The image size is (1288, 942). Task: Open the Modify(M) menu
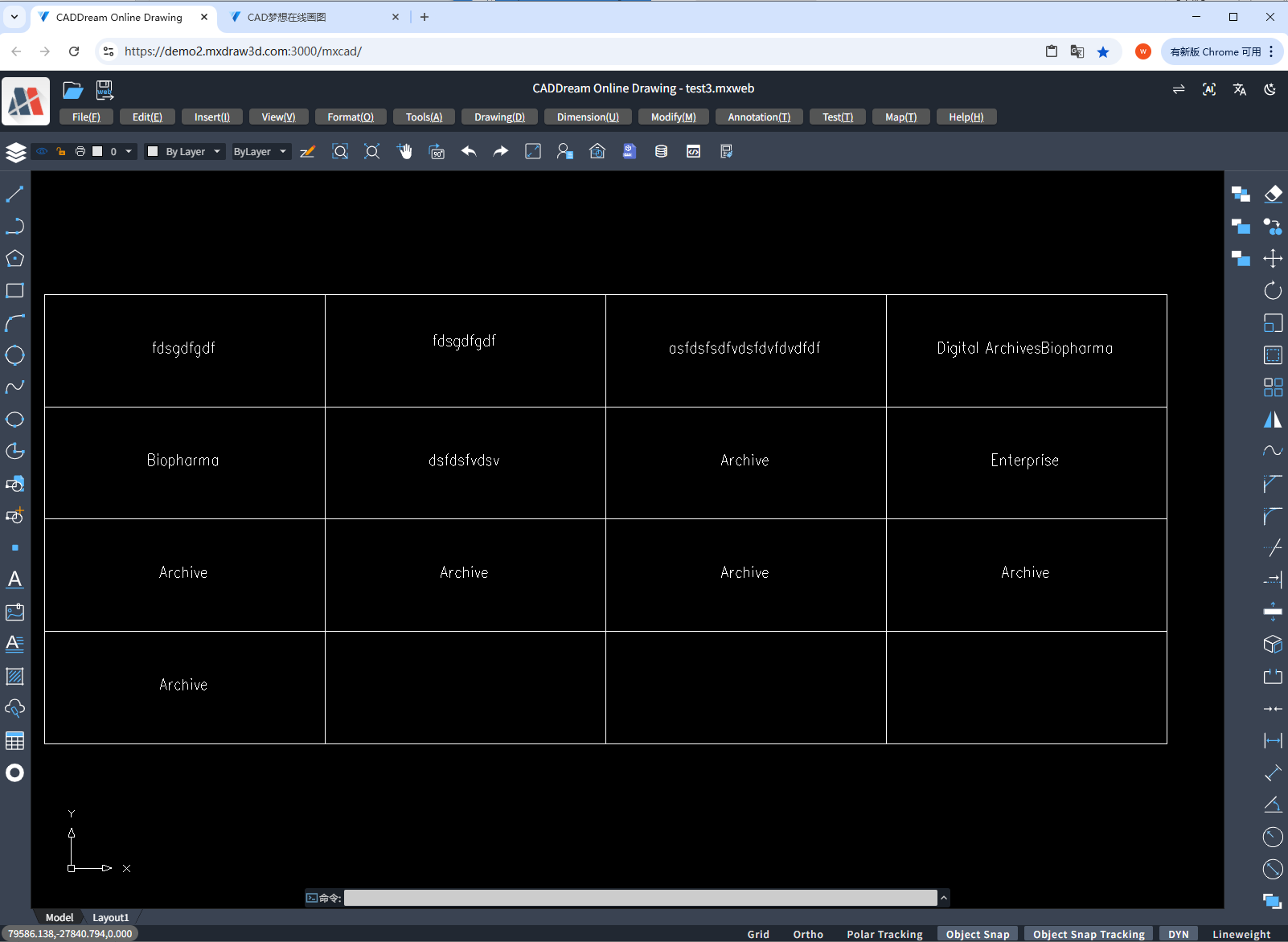click(673, 117)
